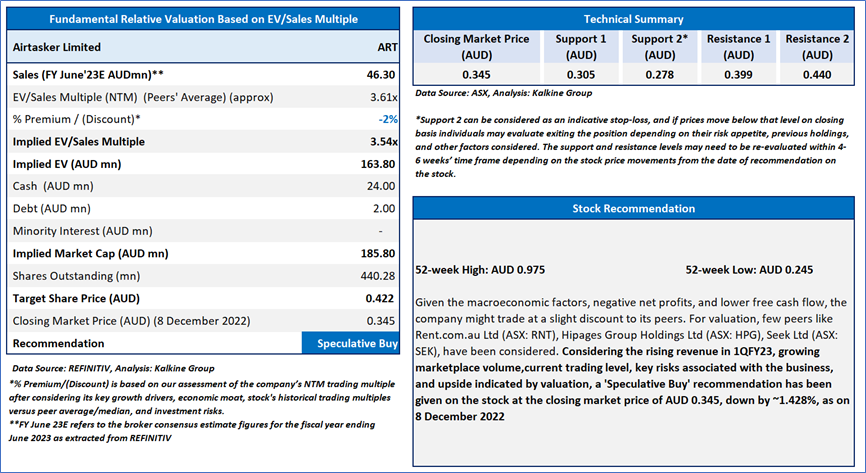866x473 pixels.
Task: Click the 'Resistance 2 (AUD)' column header
Action: 817,47
